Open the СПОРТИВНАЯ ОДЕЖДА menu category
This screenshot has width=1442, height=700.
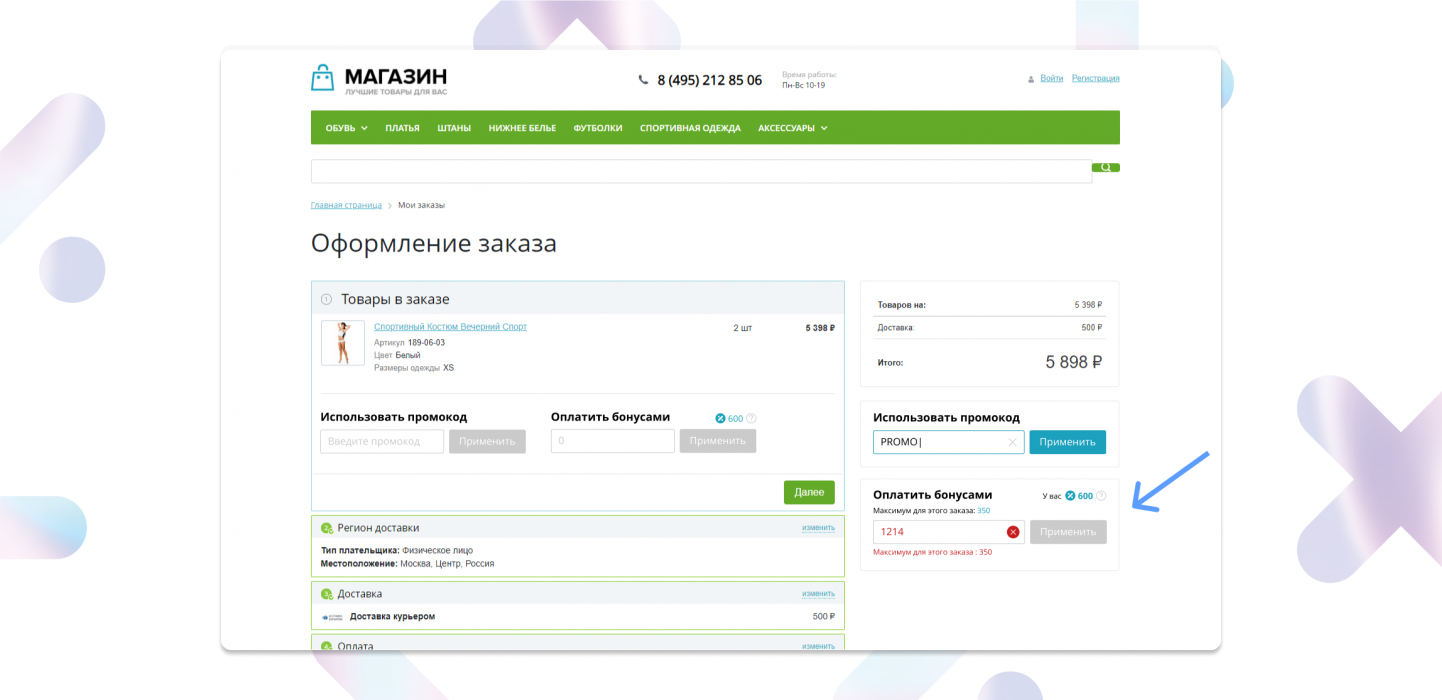(690, 128)
